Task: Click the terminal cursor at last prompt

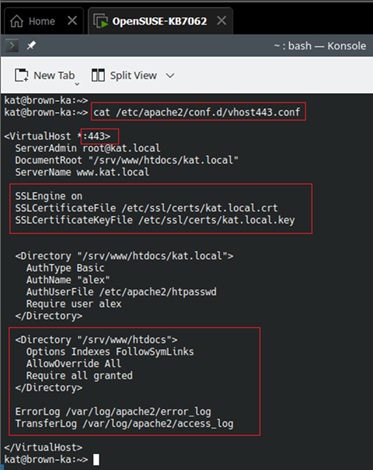Action: [96, 459]
